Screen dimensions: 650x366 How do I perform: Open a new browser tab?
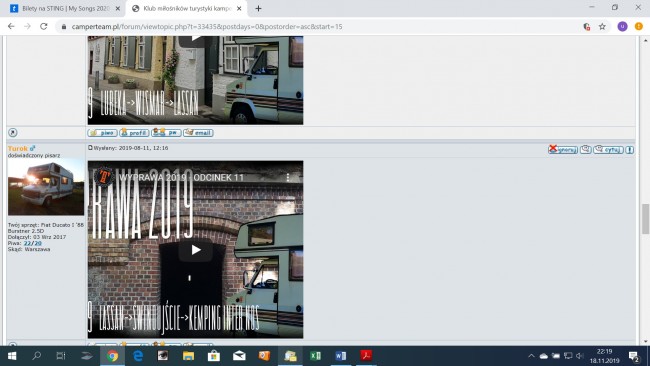coord(258,8)
